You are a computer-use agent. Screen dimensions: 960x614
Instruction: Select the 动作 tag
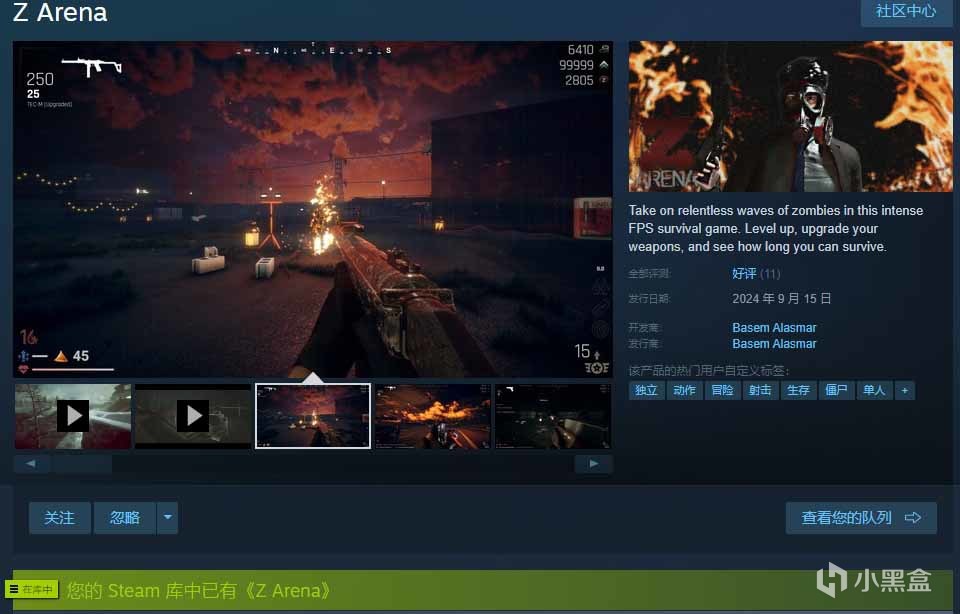coord(684,390)
